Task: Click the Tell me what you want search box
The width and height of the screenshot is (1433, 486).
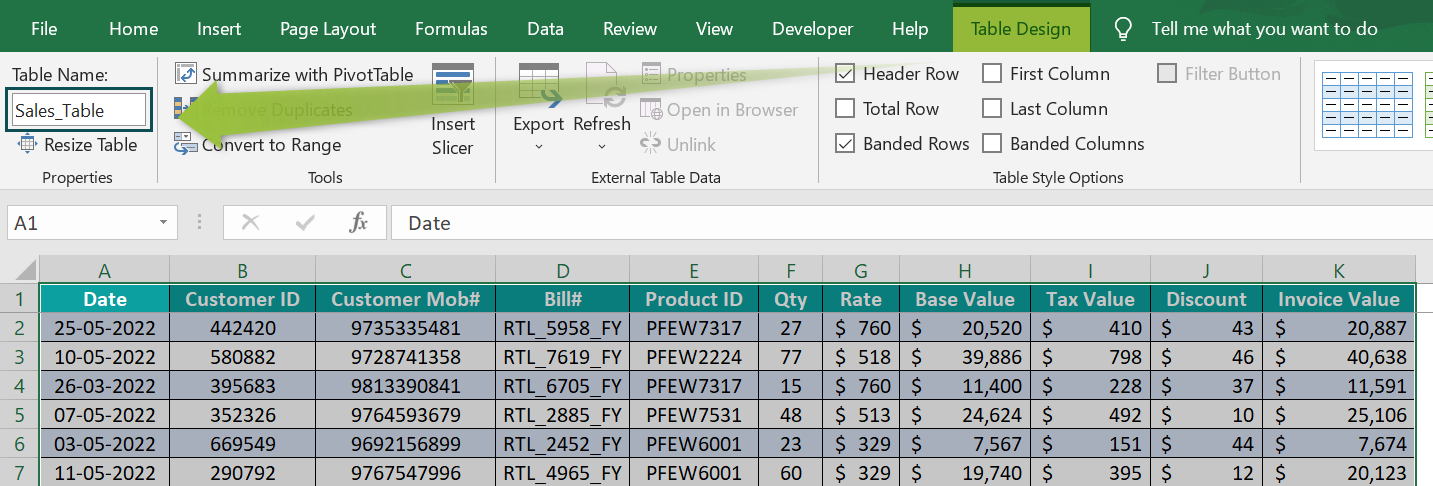Action: point(1265,29)
